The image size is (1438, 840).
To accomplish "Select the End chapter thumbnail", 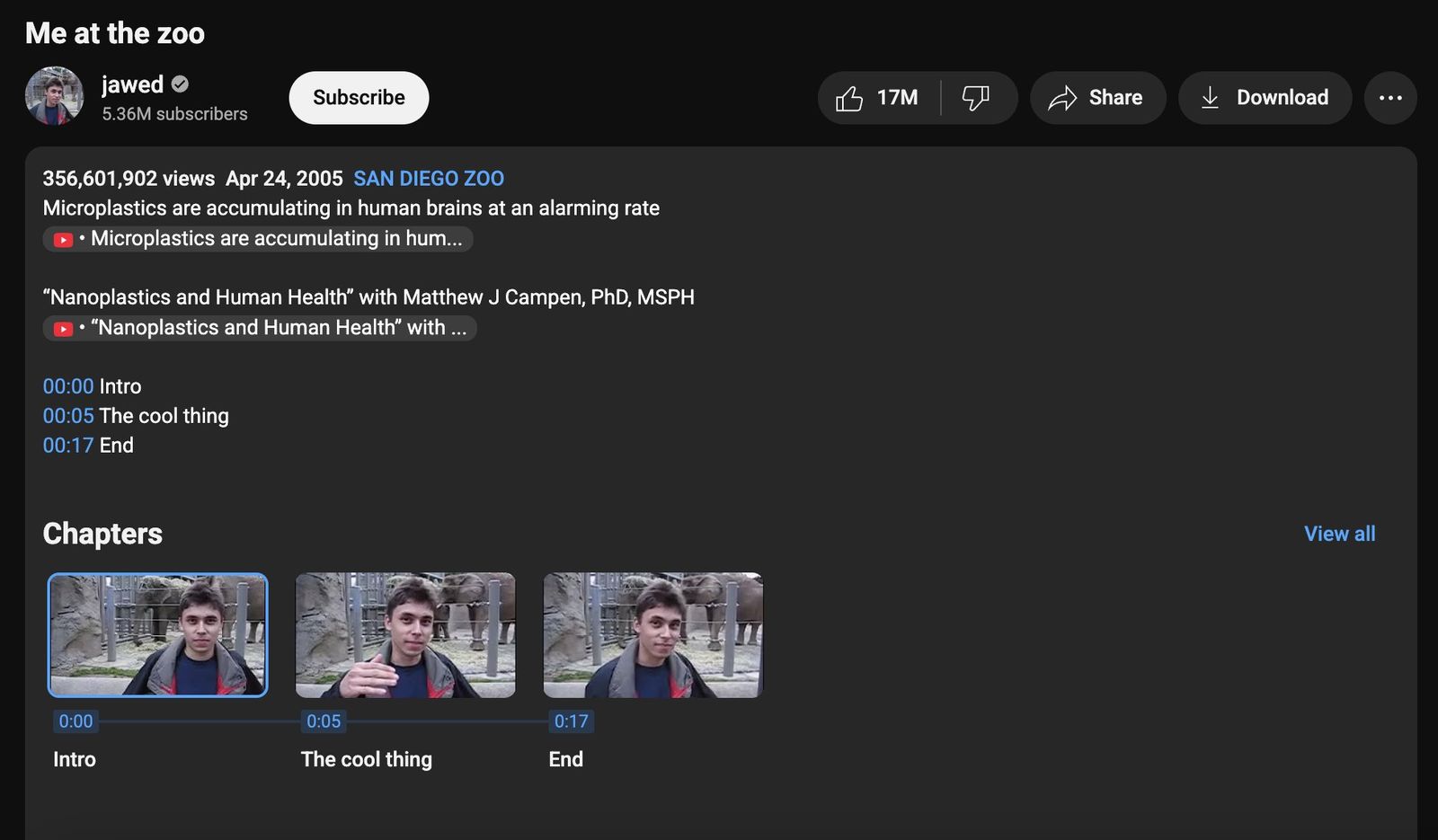I will [653, 635].
